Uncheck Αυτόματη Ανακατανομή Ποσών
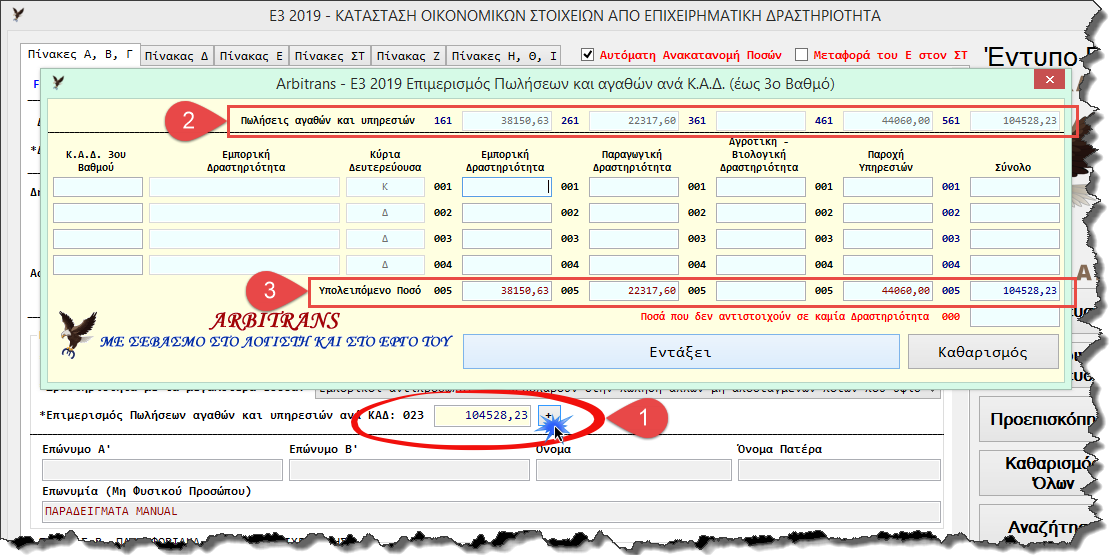This screenshot has width=1109, height=555. (587, 54)
